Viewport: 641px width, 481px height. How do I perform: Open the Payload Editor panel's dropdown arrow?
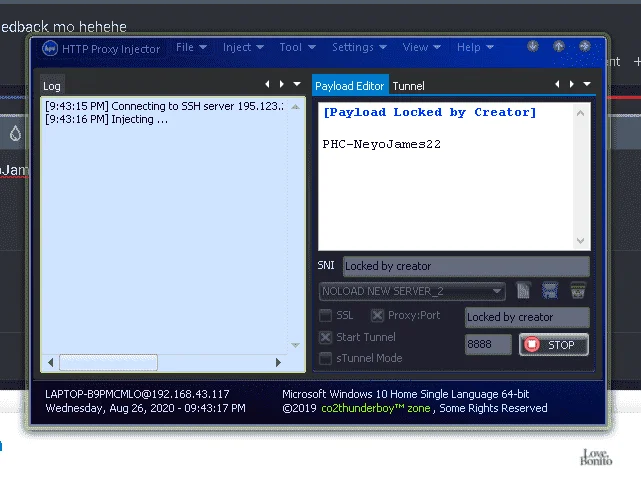pyautogui.click(x=587, y=84)
